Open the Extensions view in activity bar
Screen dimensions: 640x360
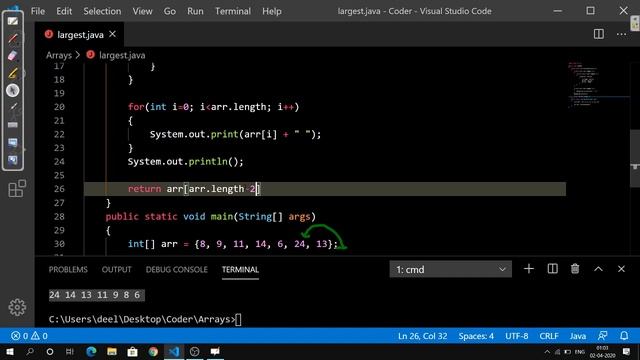(17, 189)
